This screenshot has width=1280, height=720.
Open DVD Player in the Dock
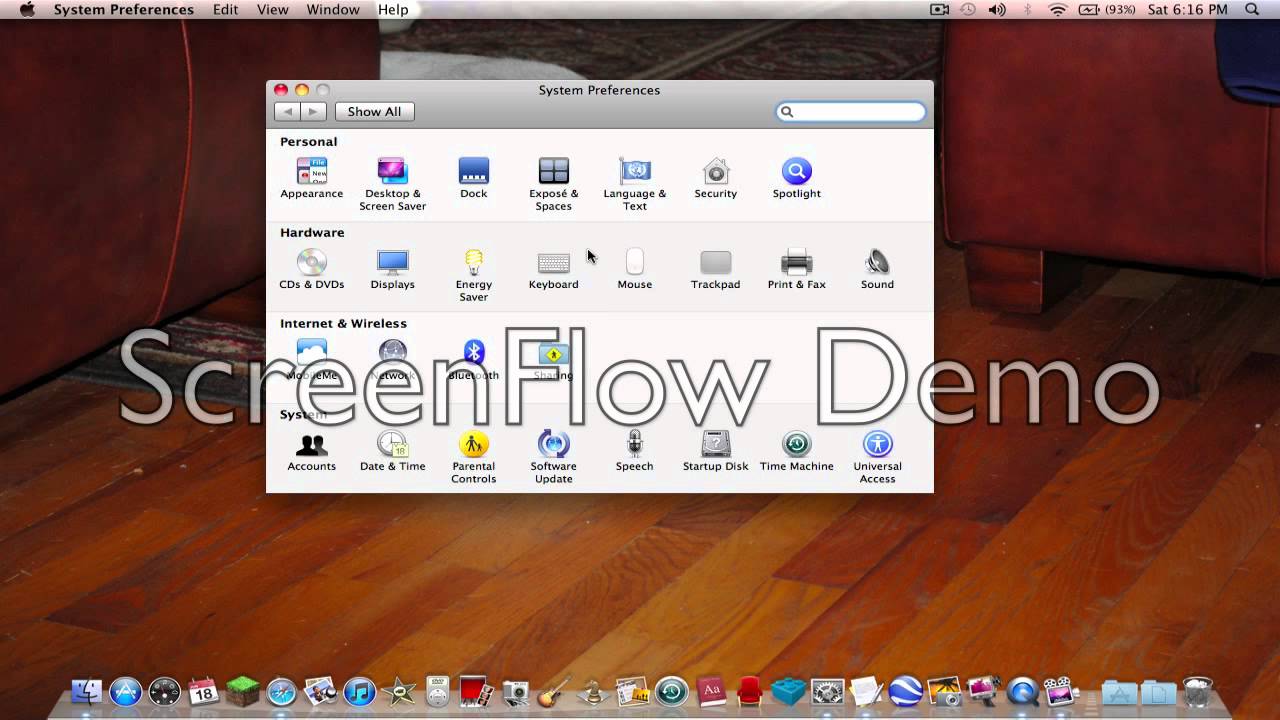(x=438, y=691)
